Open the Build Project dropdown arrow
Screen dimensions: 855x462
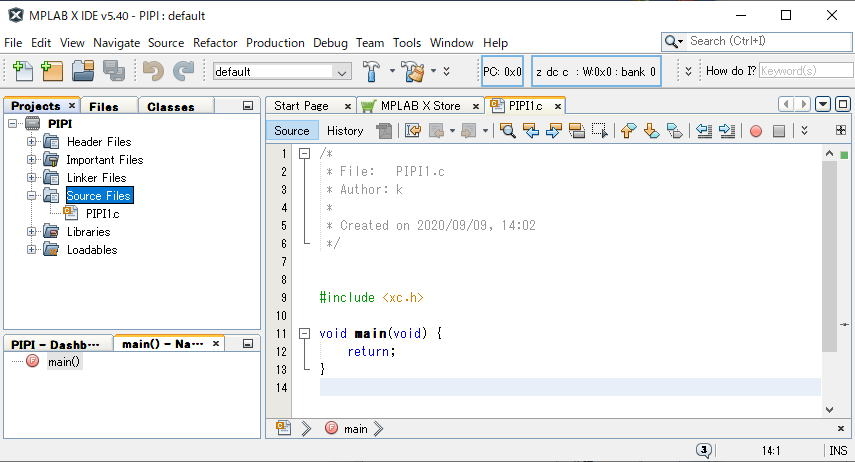pyautogui.click(x=392, y=71)
